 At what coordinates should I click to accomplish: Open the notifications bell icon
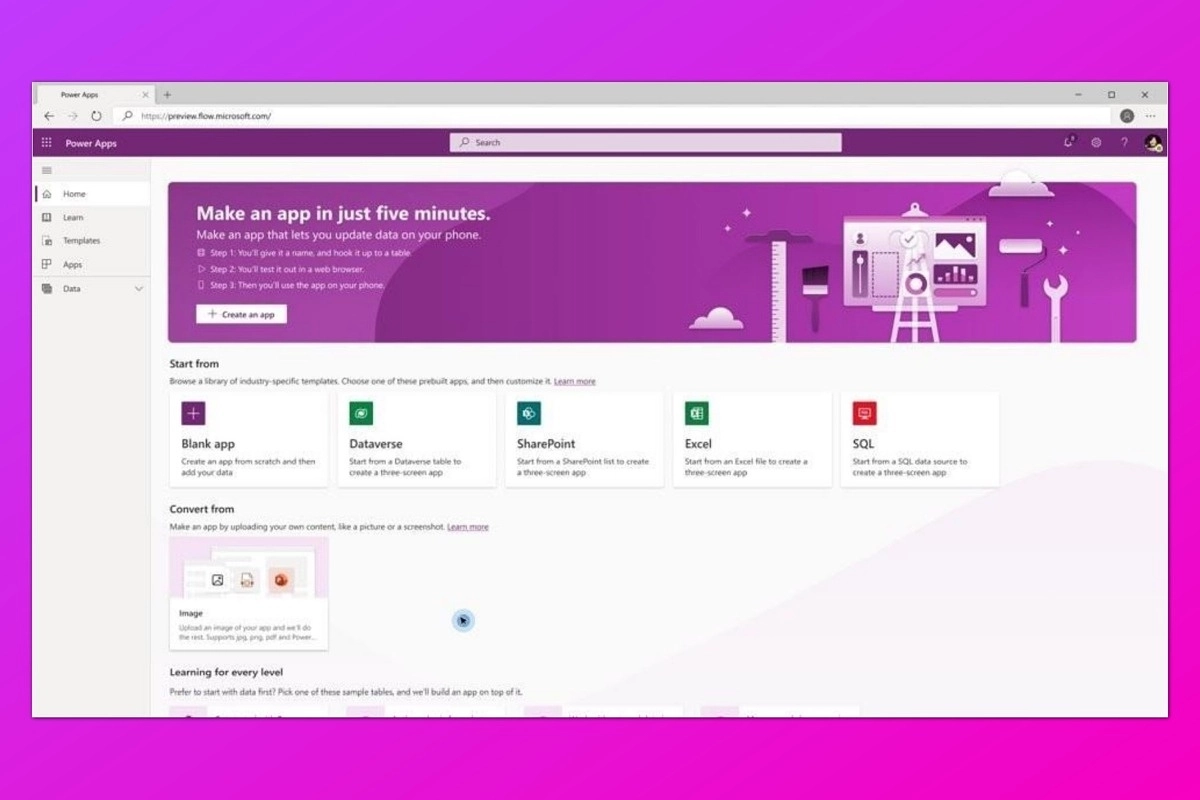tap(1069, 142)
